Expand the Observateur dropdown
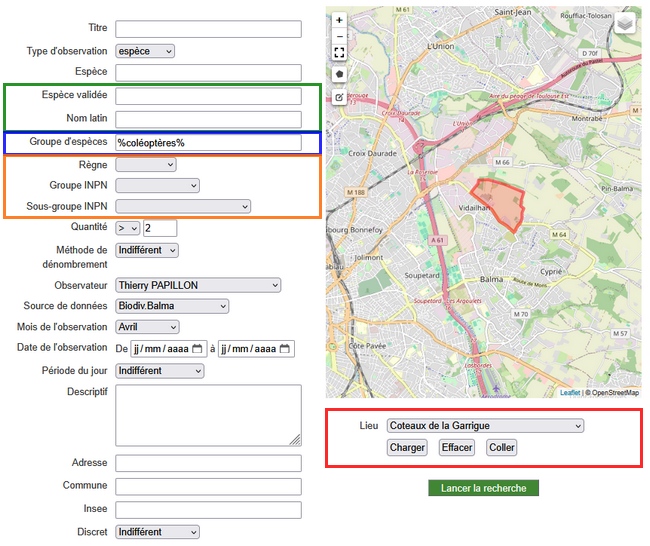Viewport: 650px width, 546px height. [x=198, y=285]
